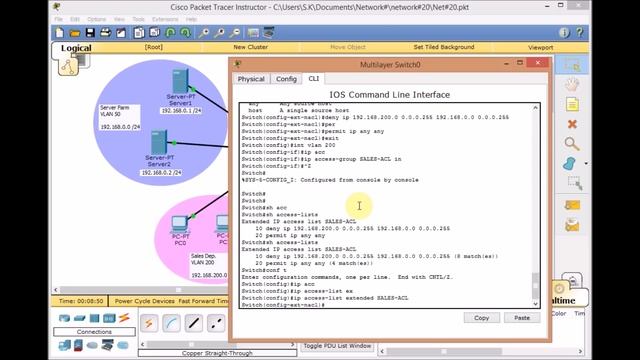
Task: Click the [Root] navigation label
Action: click(153, 47)
